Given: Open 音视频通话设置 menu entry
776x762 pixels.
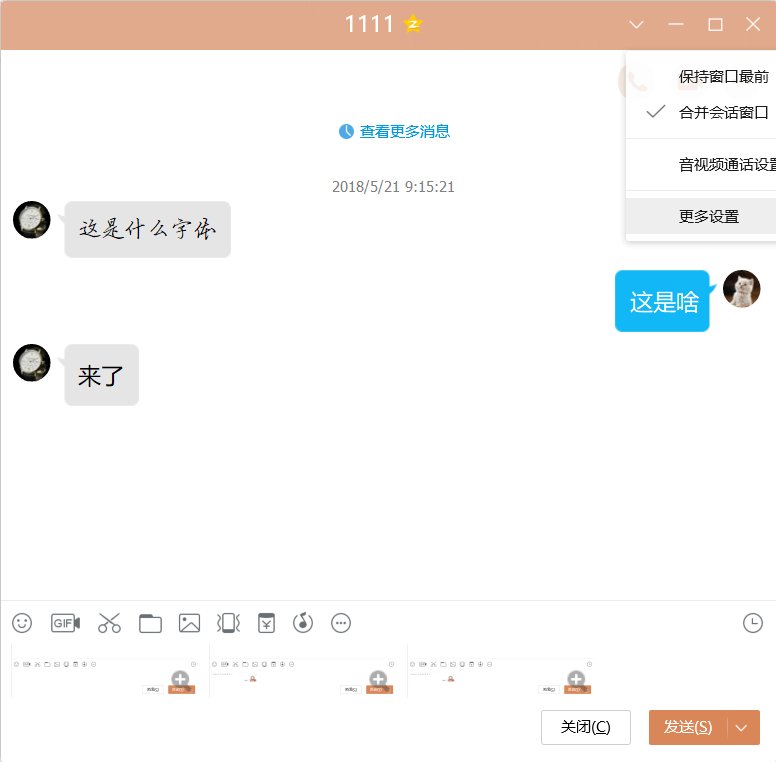Looking at the screenshot, I should [x=701, y=164].
